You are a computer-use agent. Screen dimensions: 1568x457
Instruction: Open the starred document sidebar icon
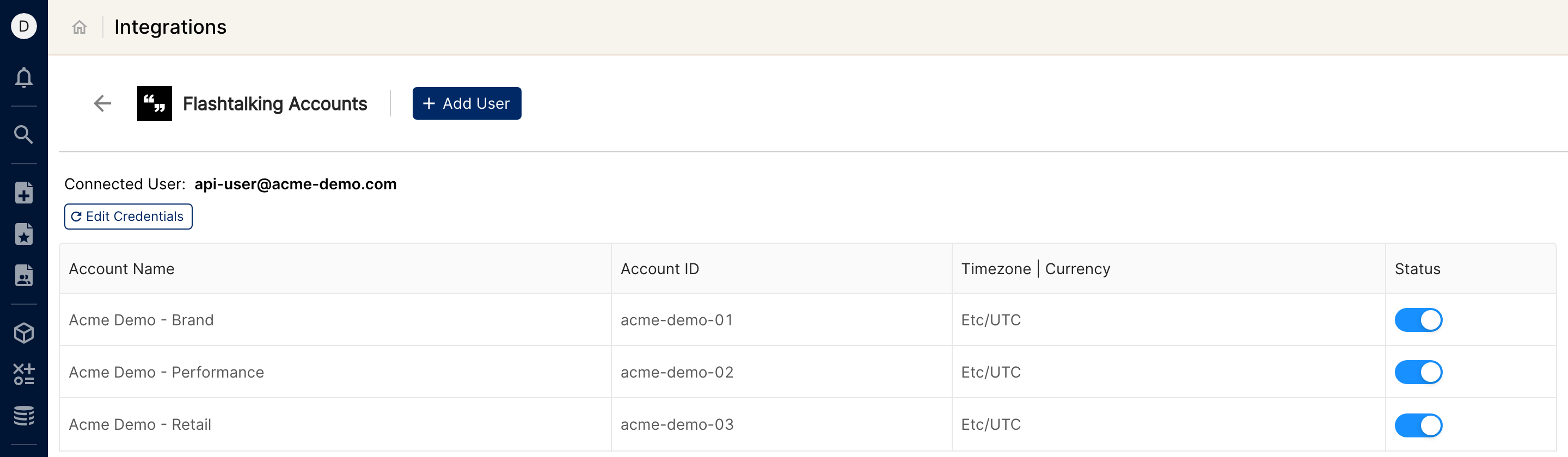24,234
